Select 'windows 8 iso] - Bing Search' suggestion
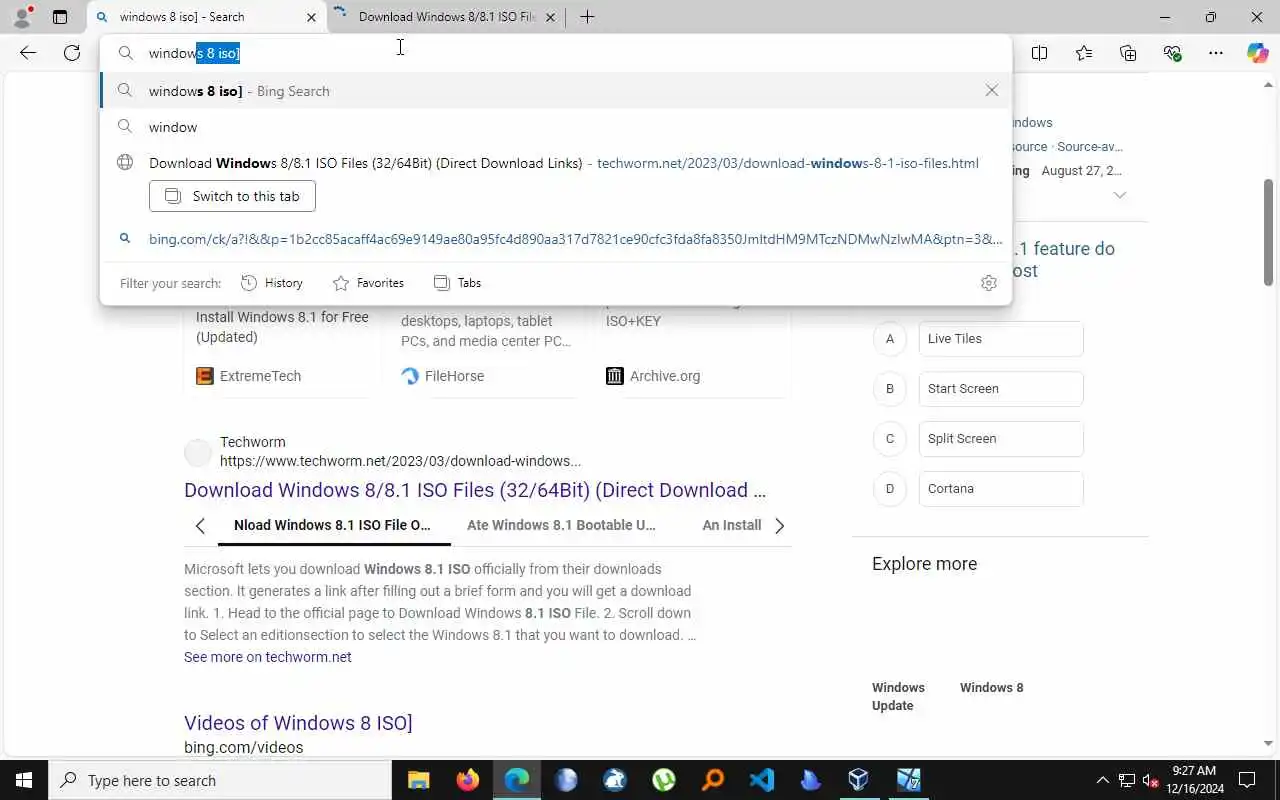The image size is (1280, 800). point(556,91)
